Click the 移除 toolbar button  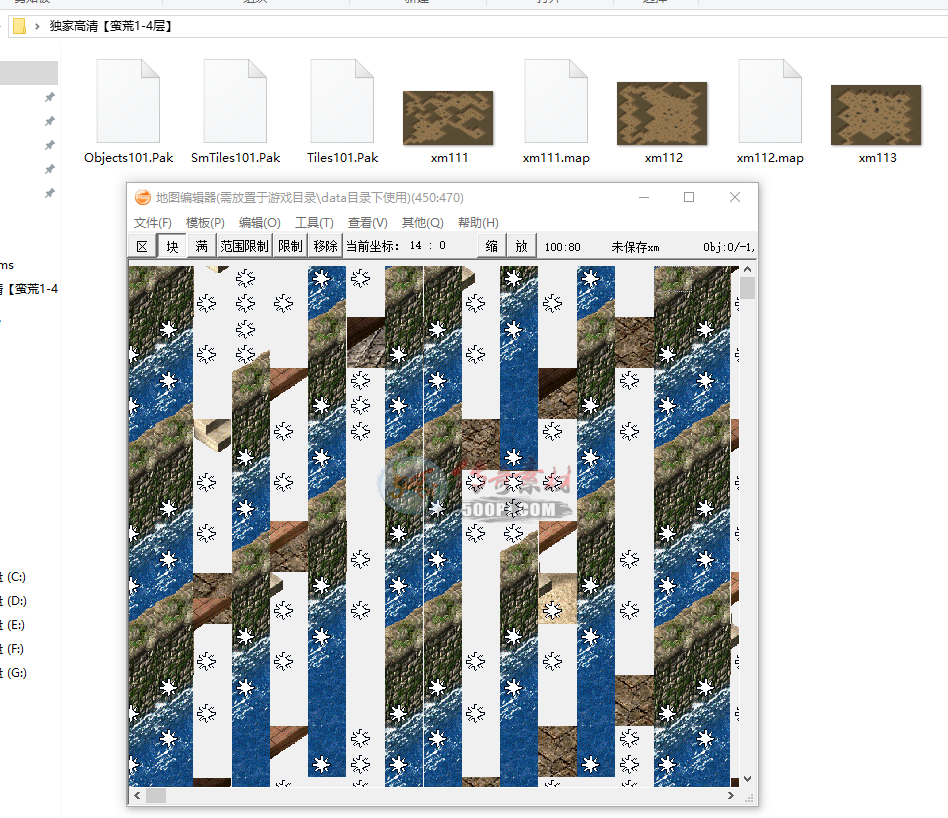point(326,246)
